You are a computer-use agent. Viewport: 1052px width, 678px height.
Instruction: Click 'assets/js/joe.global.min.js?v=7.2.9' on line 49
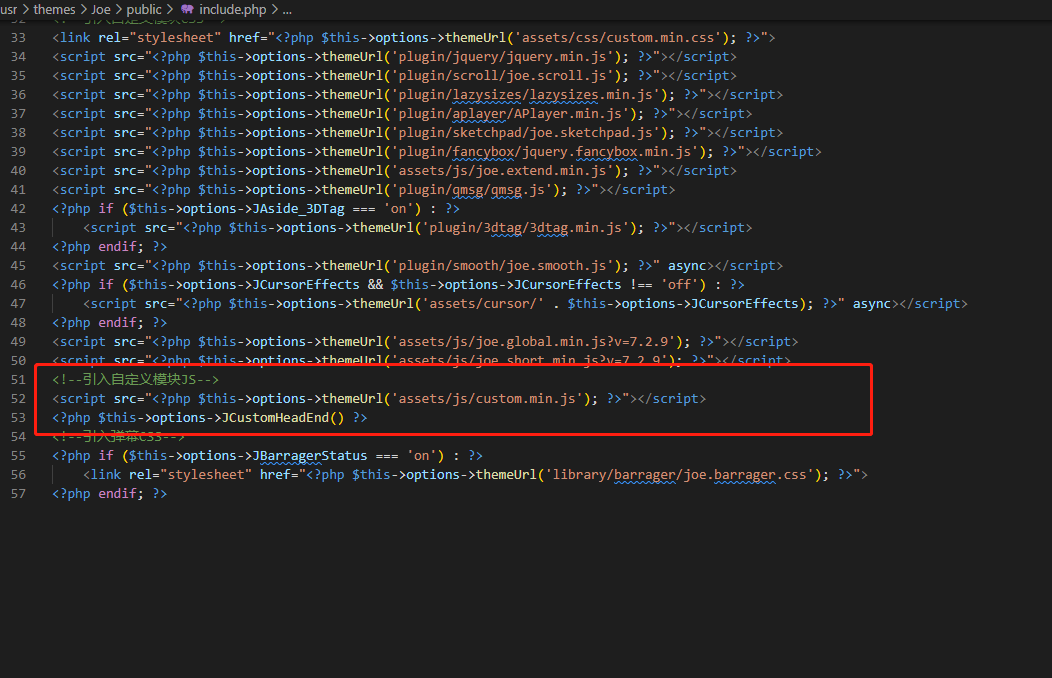(533, 341)
